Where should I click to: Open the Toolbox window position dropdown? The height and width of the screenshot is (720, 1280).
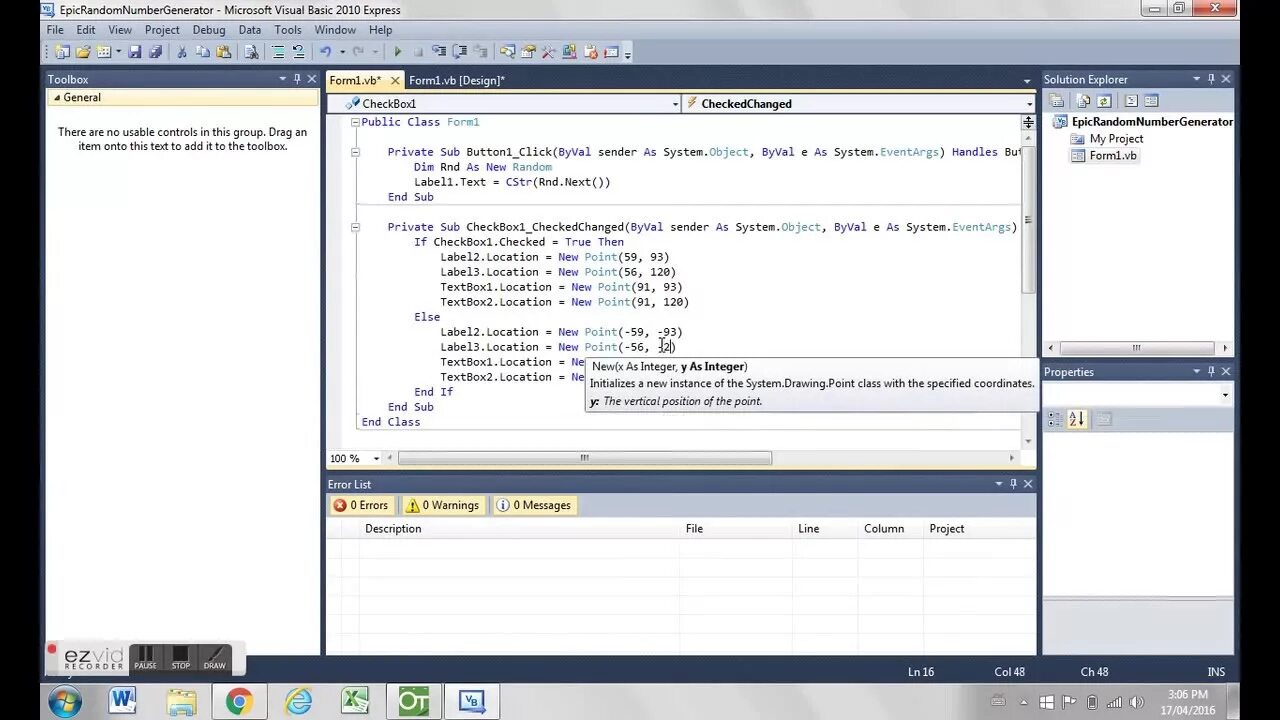point(283,79)
